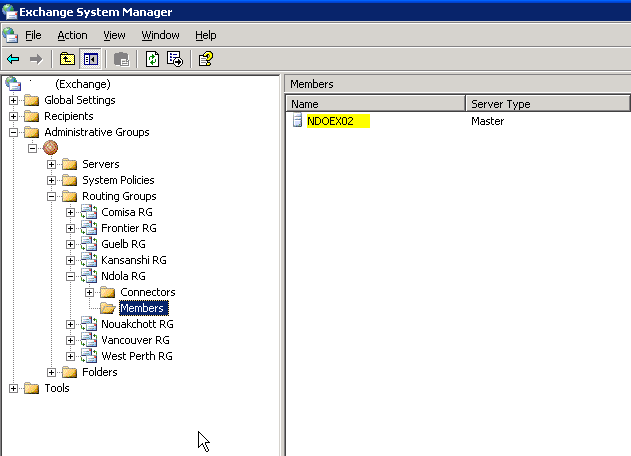Image resolution: width=631 pixels, height=456 pixels.
Task: Click the console icon left of File menu
Action: [x=10, y=35]
